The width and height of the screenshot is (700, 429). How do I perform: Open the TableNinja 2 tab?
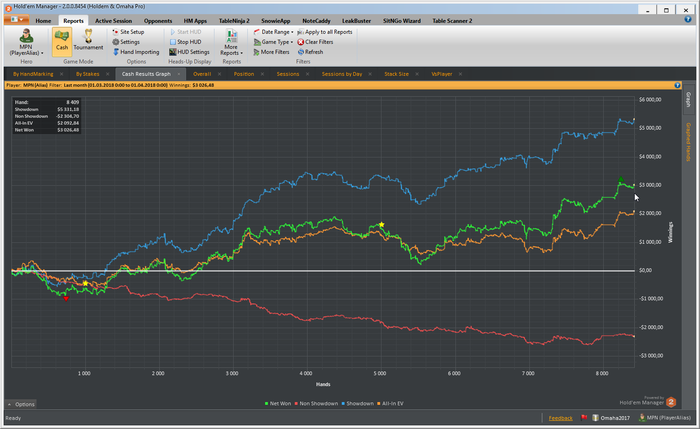234,21
